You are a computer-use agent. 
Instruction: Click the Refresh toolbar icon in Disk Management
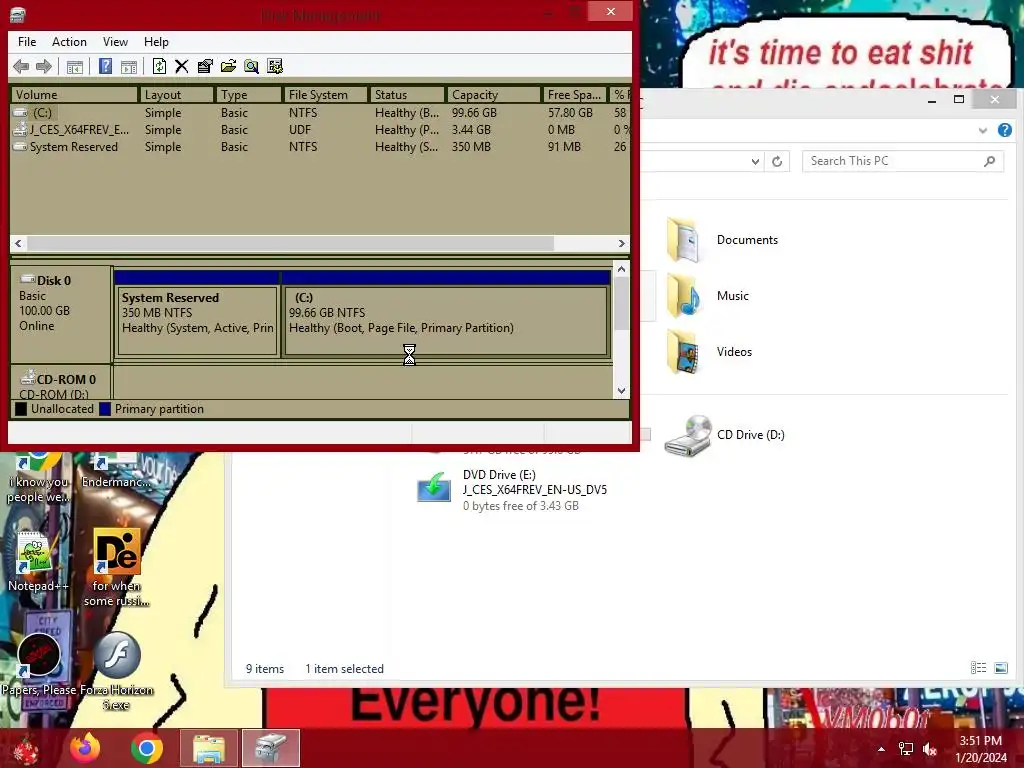159,66
